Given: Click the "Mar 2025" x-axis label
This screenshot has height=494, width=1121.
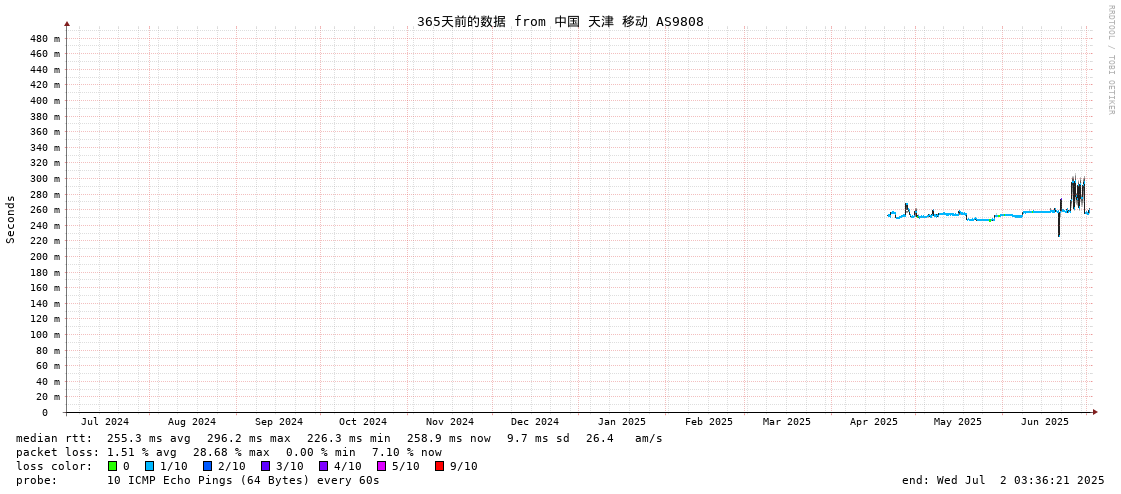Looking at the screenshot, I should [x=787, y=422].
